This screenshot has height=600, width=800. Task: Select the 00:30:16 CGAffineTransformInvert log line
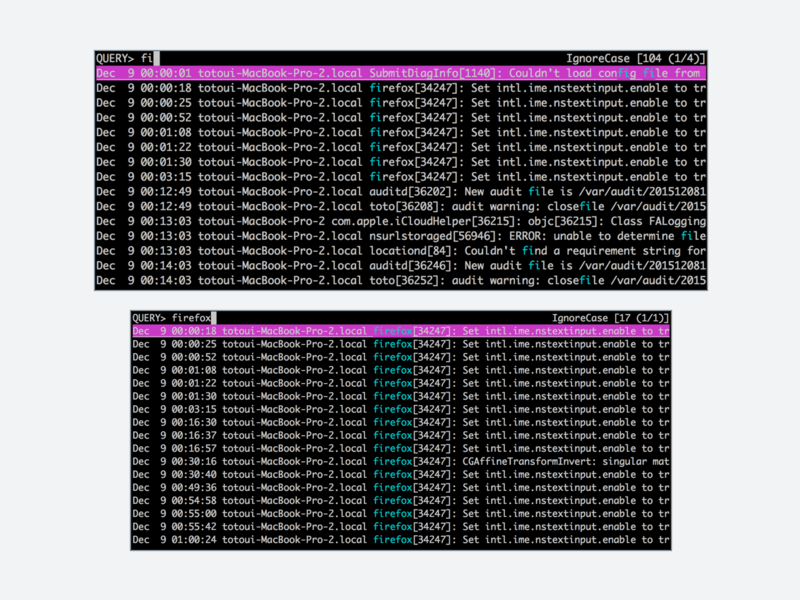coord(401,461)
